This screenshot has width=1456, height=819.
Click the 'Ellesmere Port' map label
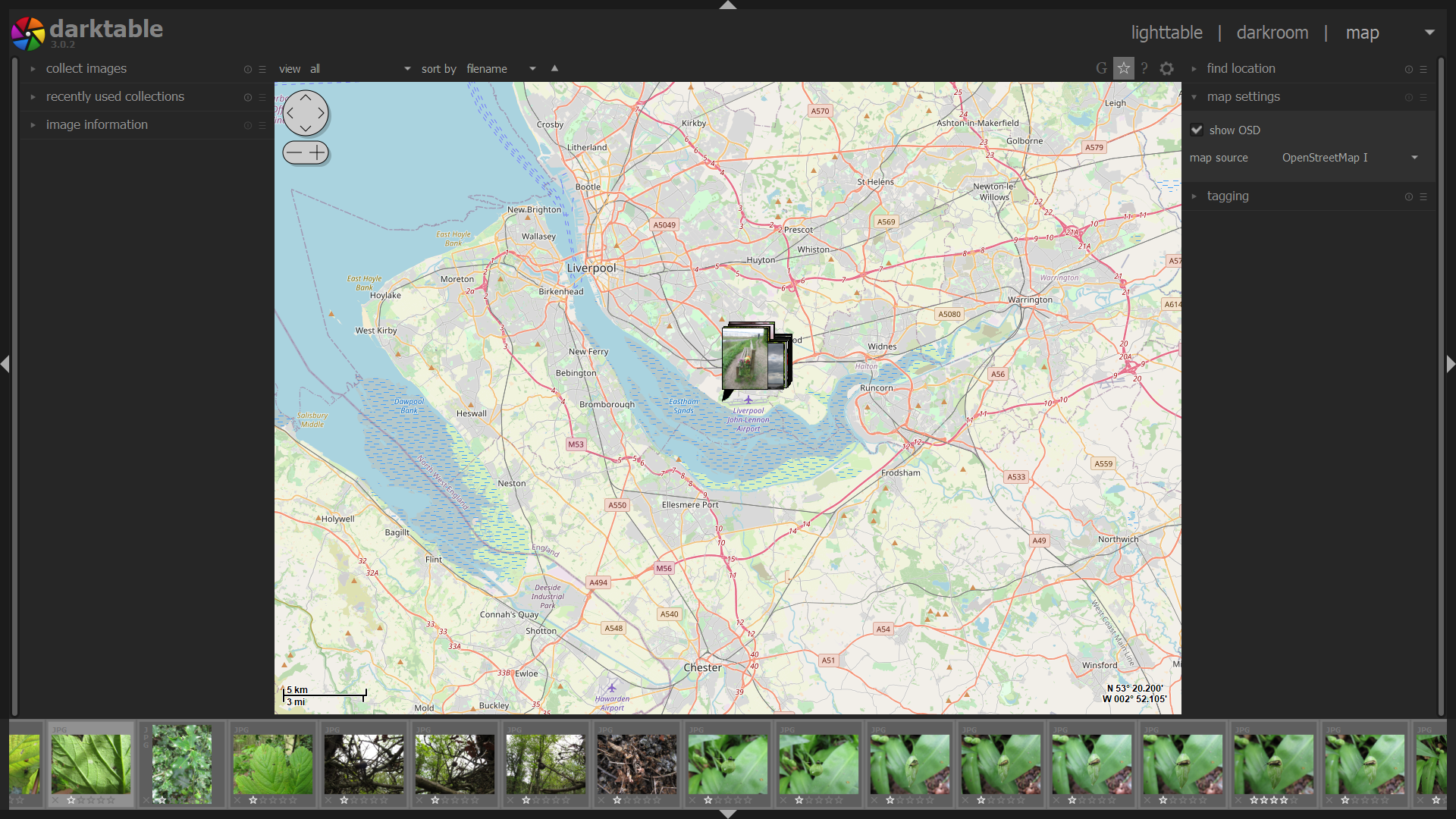pyautogui.click(x=690, y=504)
